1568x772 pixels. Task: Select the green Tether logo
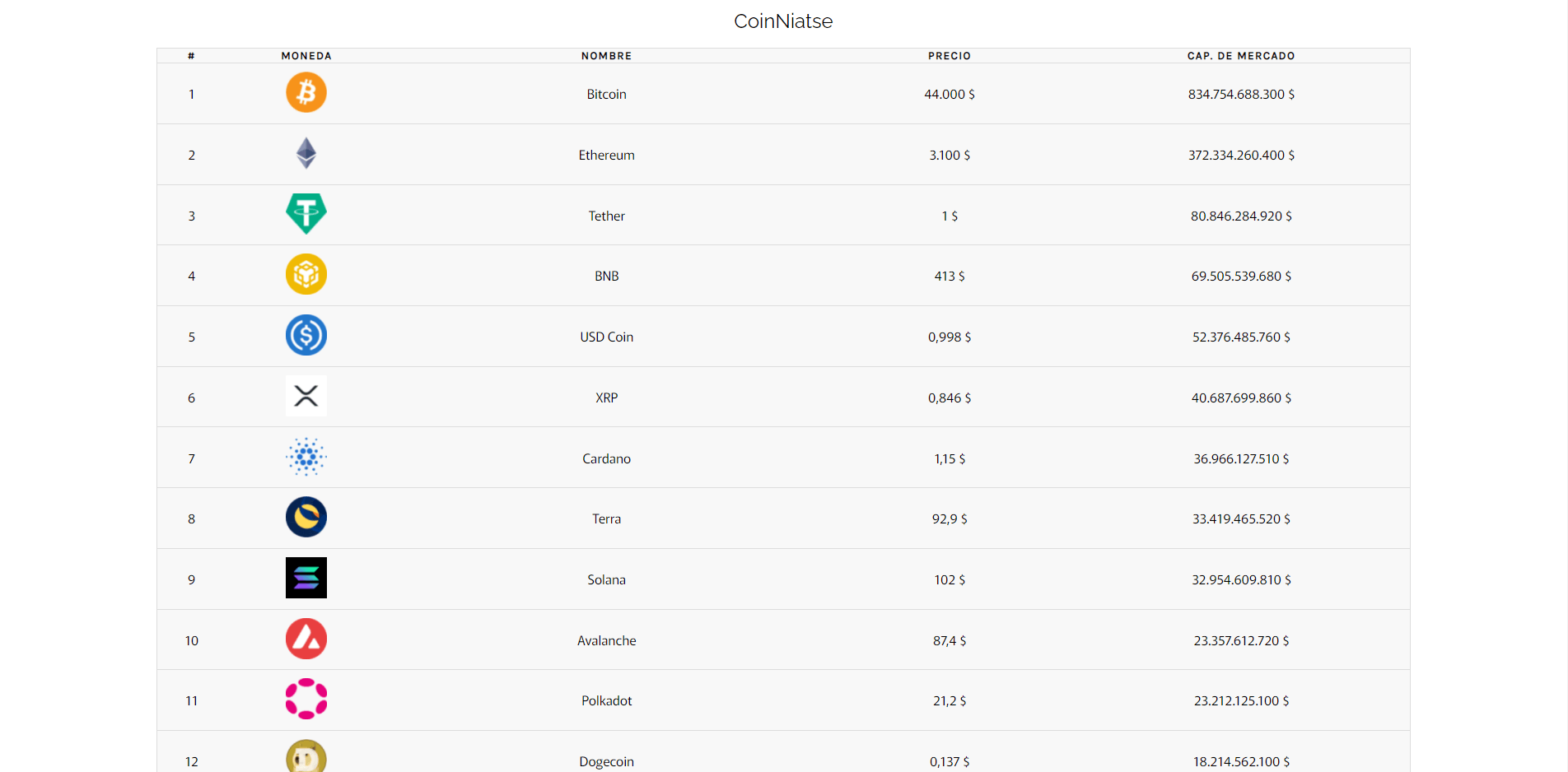click(306, 214)
